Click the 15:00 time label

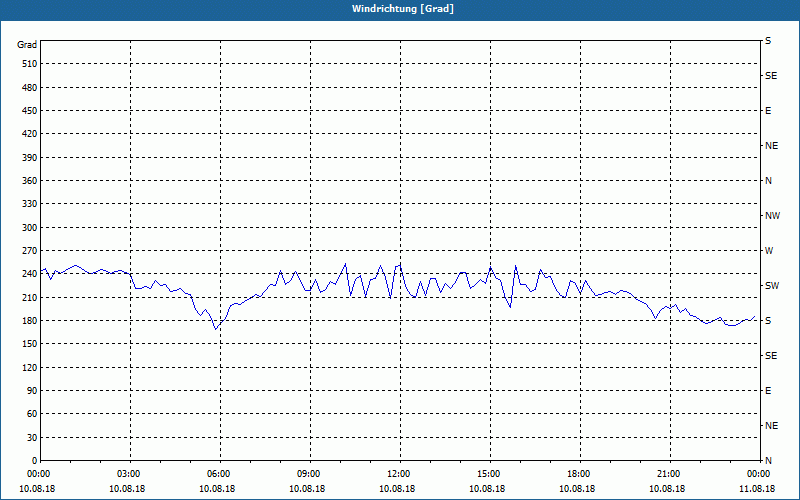coord(490,474)
